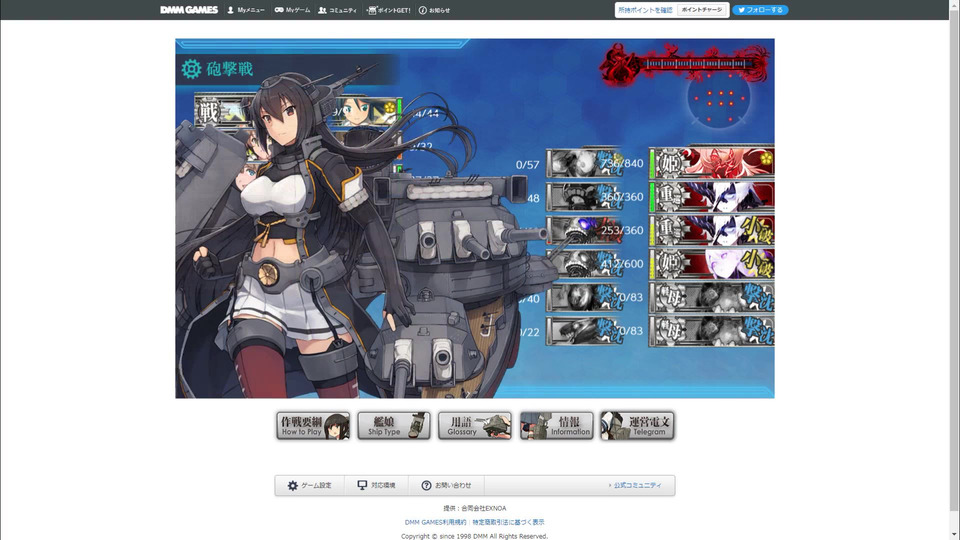The image size is (960, 540).
Task: Open the Telegram (運営電文) banner
Action: (637, 426)
